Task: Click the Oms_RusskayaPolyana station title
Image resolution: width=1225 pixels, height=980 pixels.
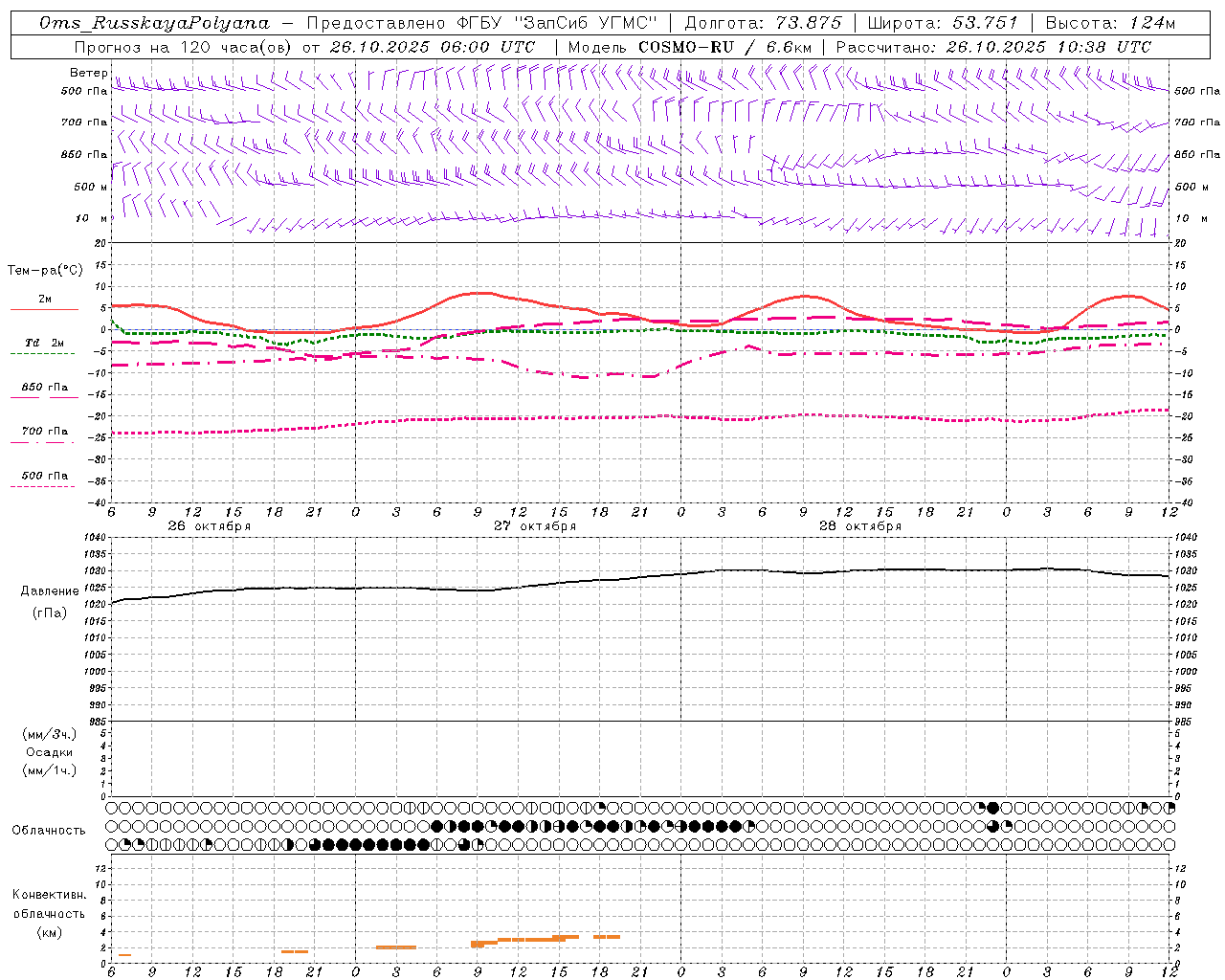Action: [156, 23]
